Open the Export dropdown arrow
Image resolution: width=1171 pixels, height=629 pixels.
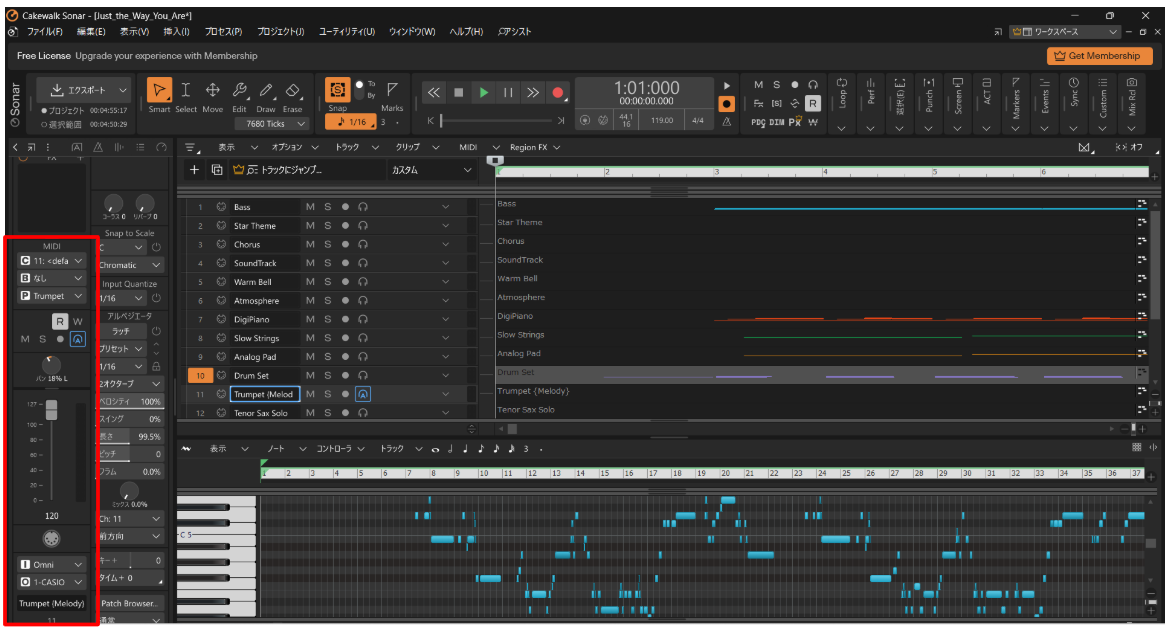pyautogui.click(x=122, y=90)
